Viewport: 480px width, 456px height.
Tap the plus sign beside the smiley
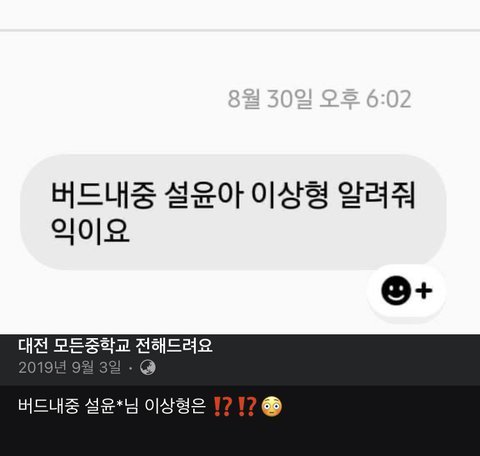click(424, 290)
